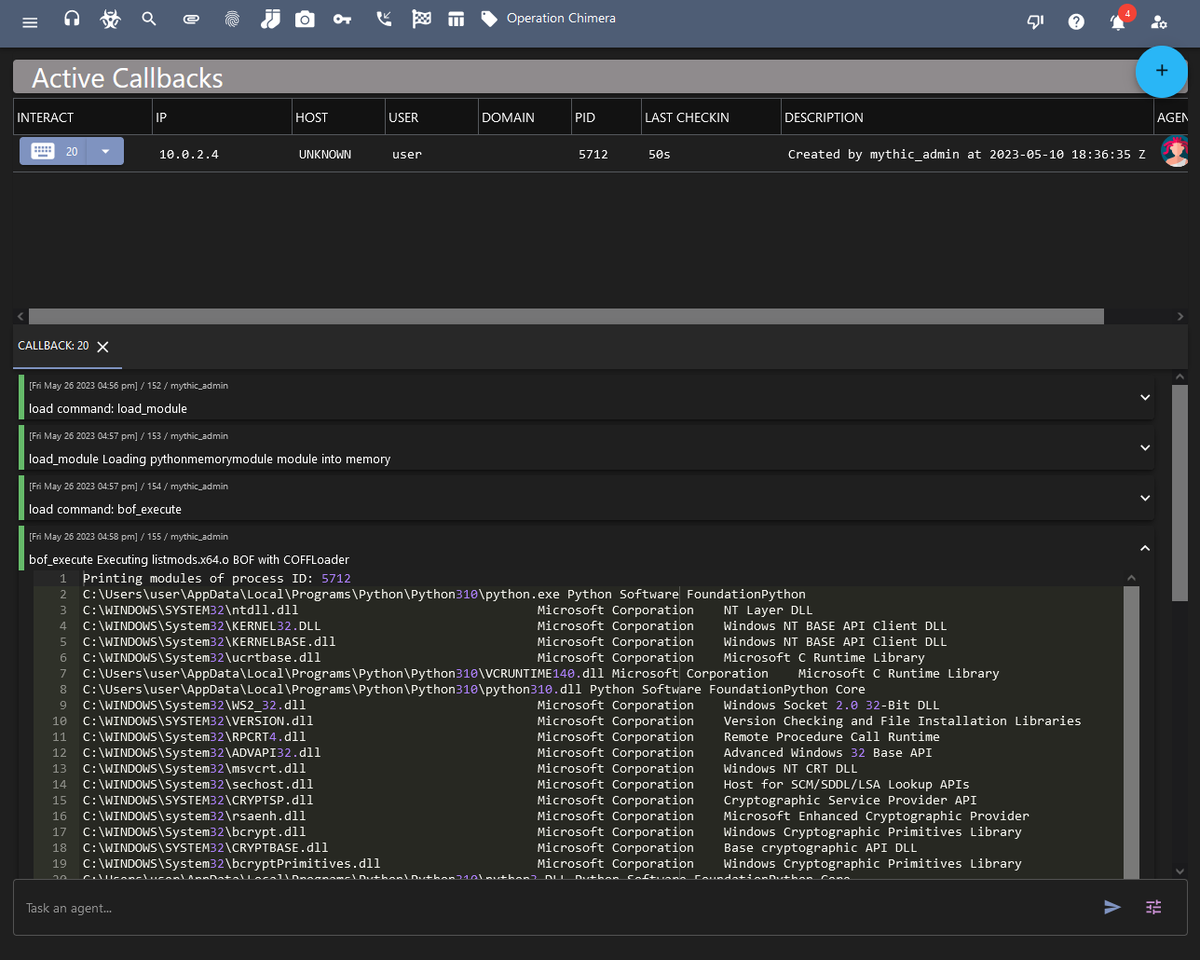Open Credentials via key icon
Image resolution: width=1200 pixels, height=960 pixels.
click(343, 19)
